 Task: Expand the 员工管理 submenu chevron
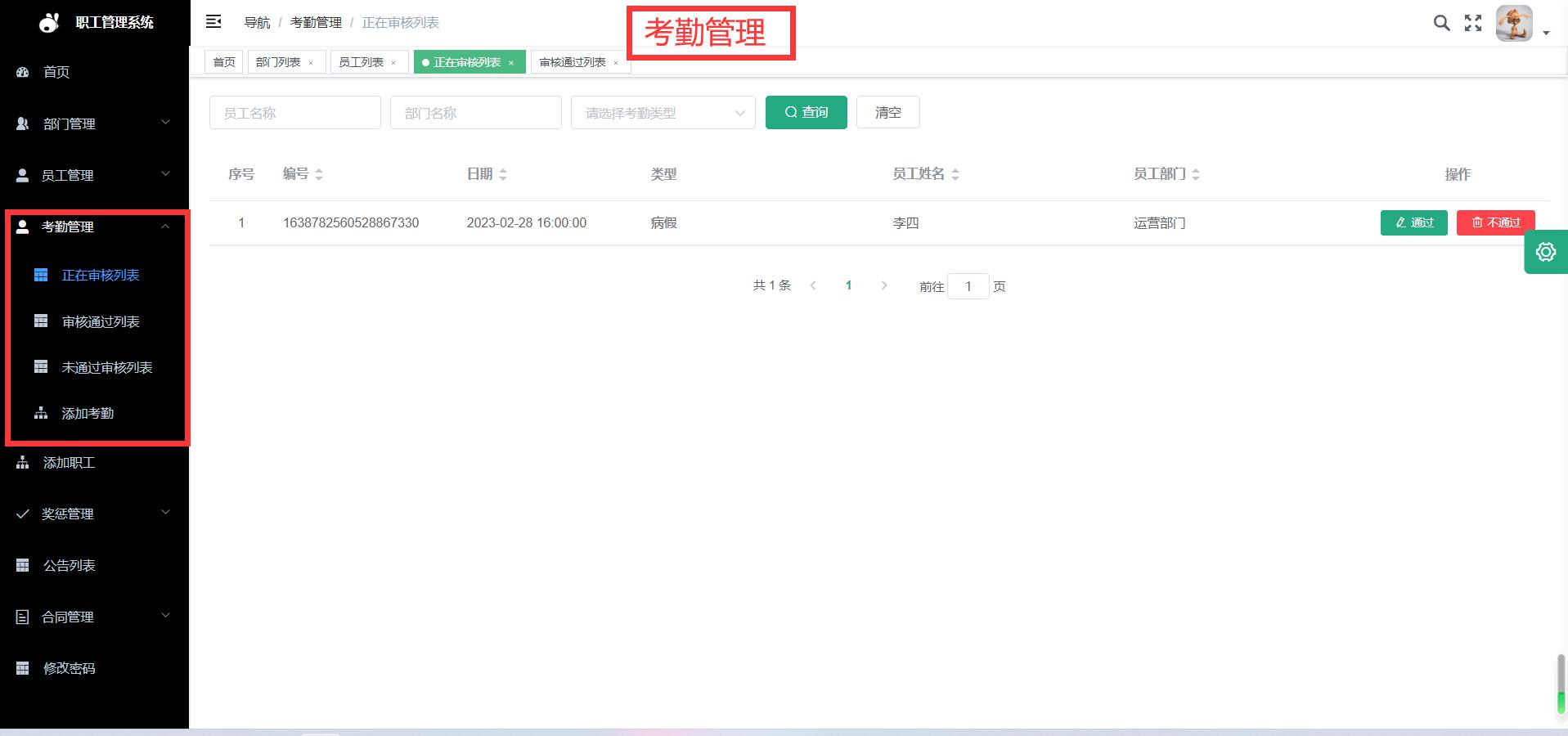(x=165, y=174)
